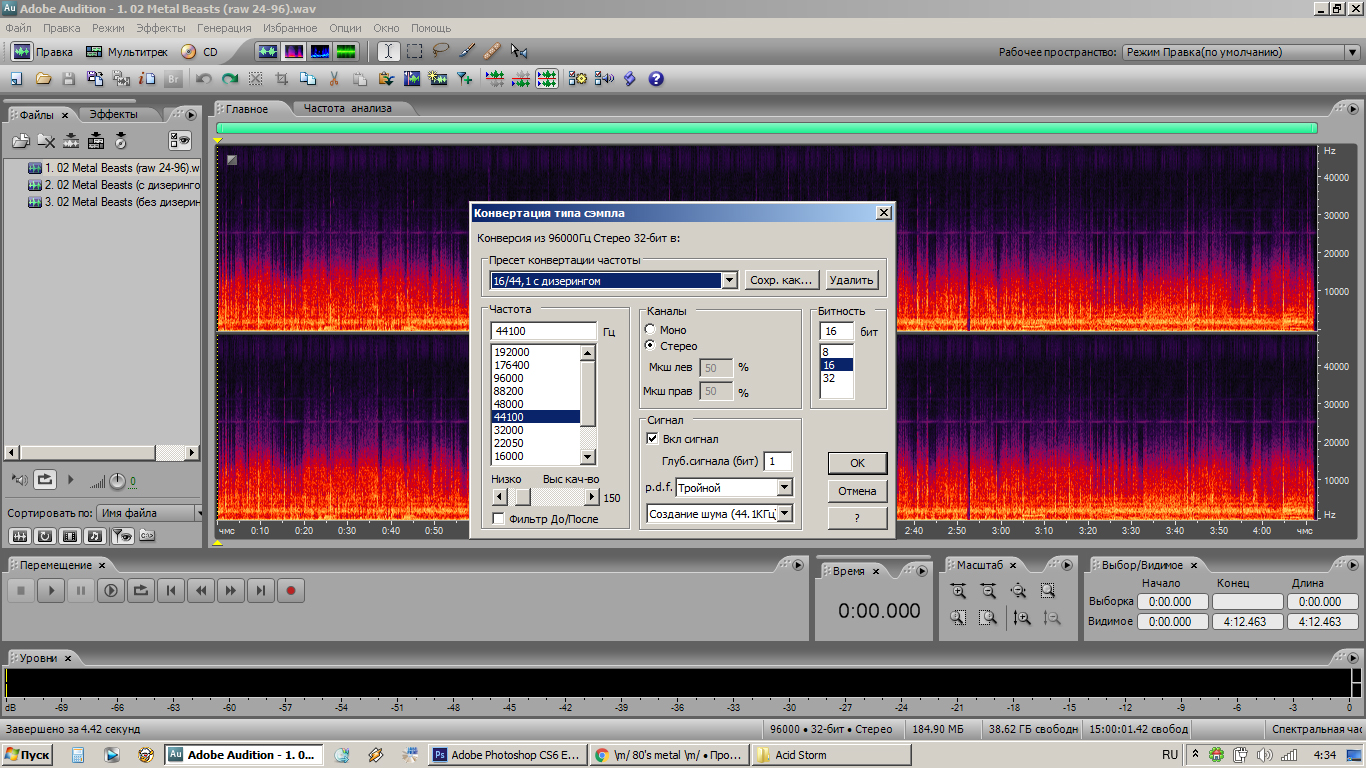The height and width of the screenshot is (768, 1366).
Task: Click the open folder icon in toolbar
Action: coord(43,78)
